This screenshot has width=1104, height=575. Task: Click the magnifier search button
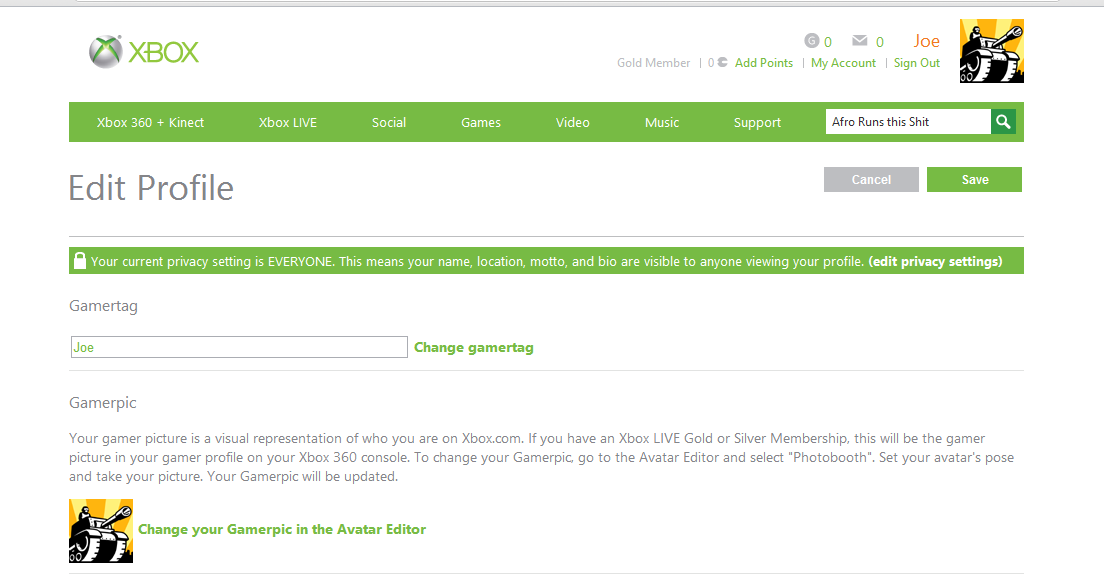point(1003,122)
